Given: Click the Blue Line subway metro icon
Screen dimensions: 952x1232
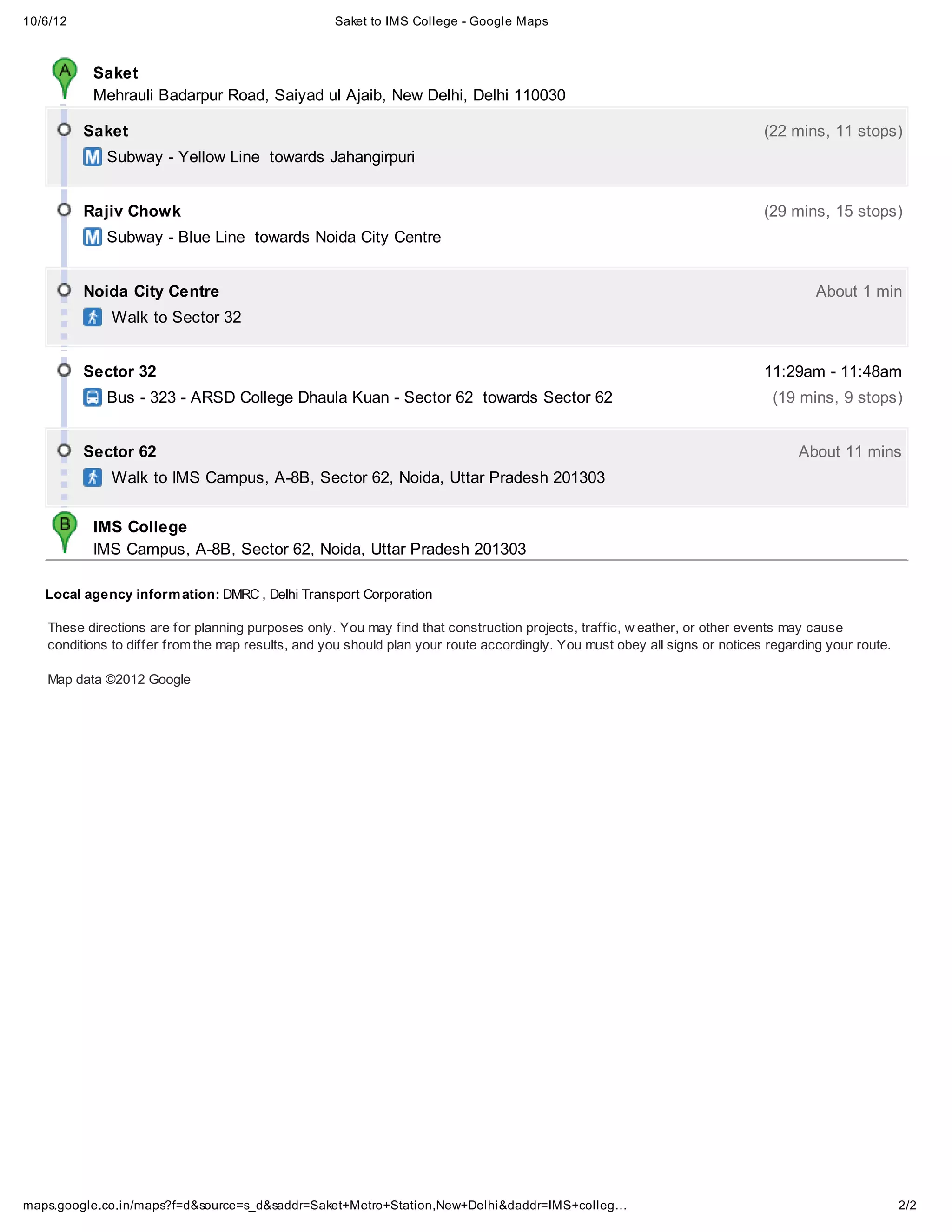Looking at the screenshot, I should click(x=93, y=237).
